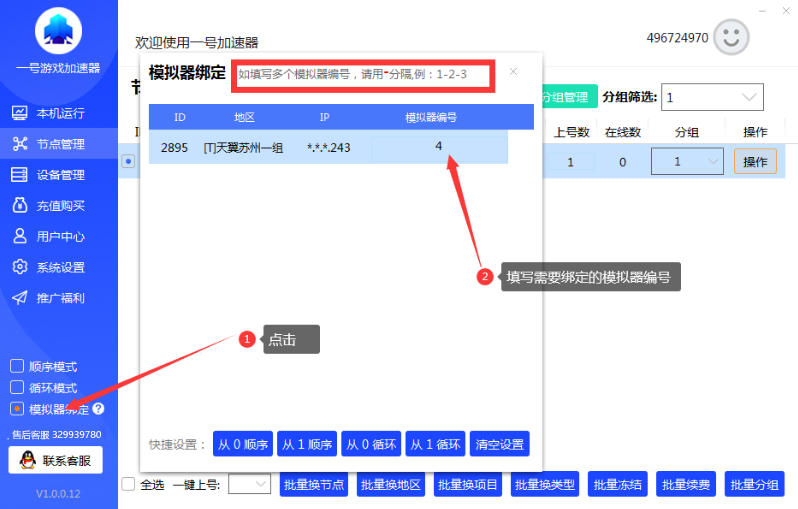Close the 模拟器绑定 dialog
This screenshot has width=798, height=509.
click(514, 72)
